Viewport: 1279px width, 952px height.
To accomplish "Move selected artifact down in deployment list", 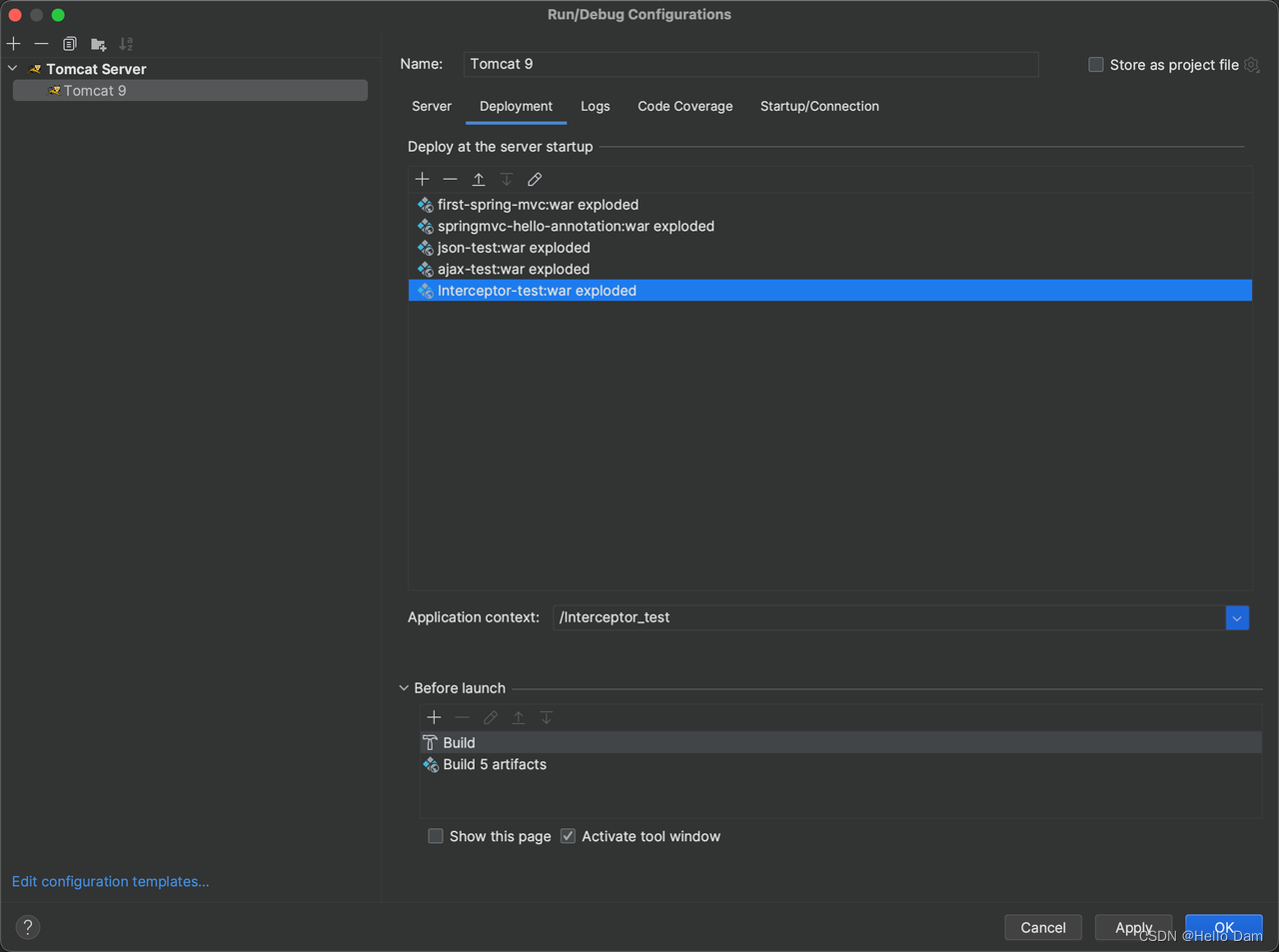I will (x=507, y=179).
